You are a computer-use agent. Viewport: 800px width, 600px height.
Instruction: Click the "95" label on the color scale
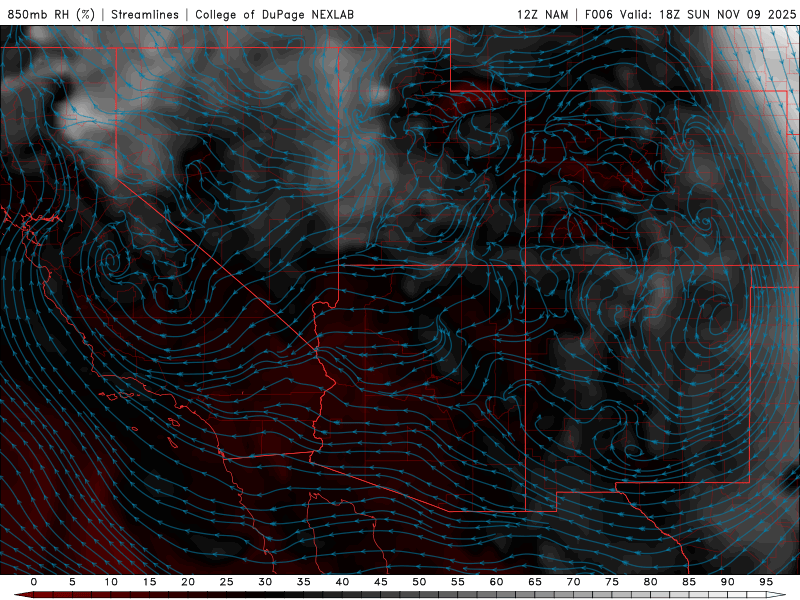pos(766,582)
